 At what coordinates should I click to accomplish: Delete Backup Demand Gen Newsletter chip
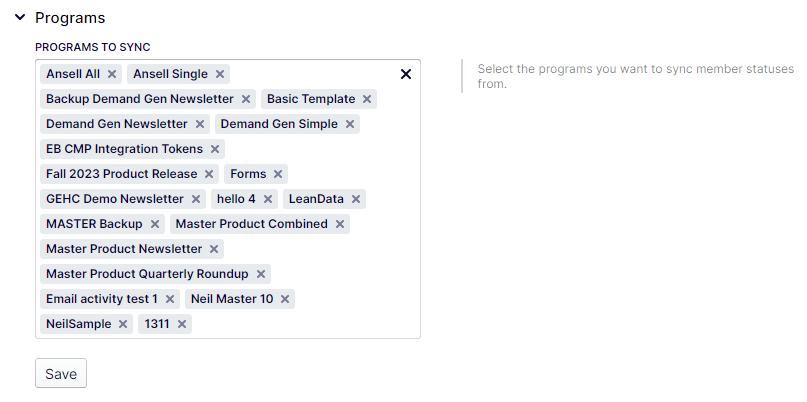point(246,99)
